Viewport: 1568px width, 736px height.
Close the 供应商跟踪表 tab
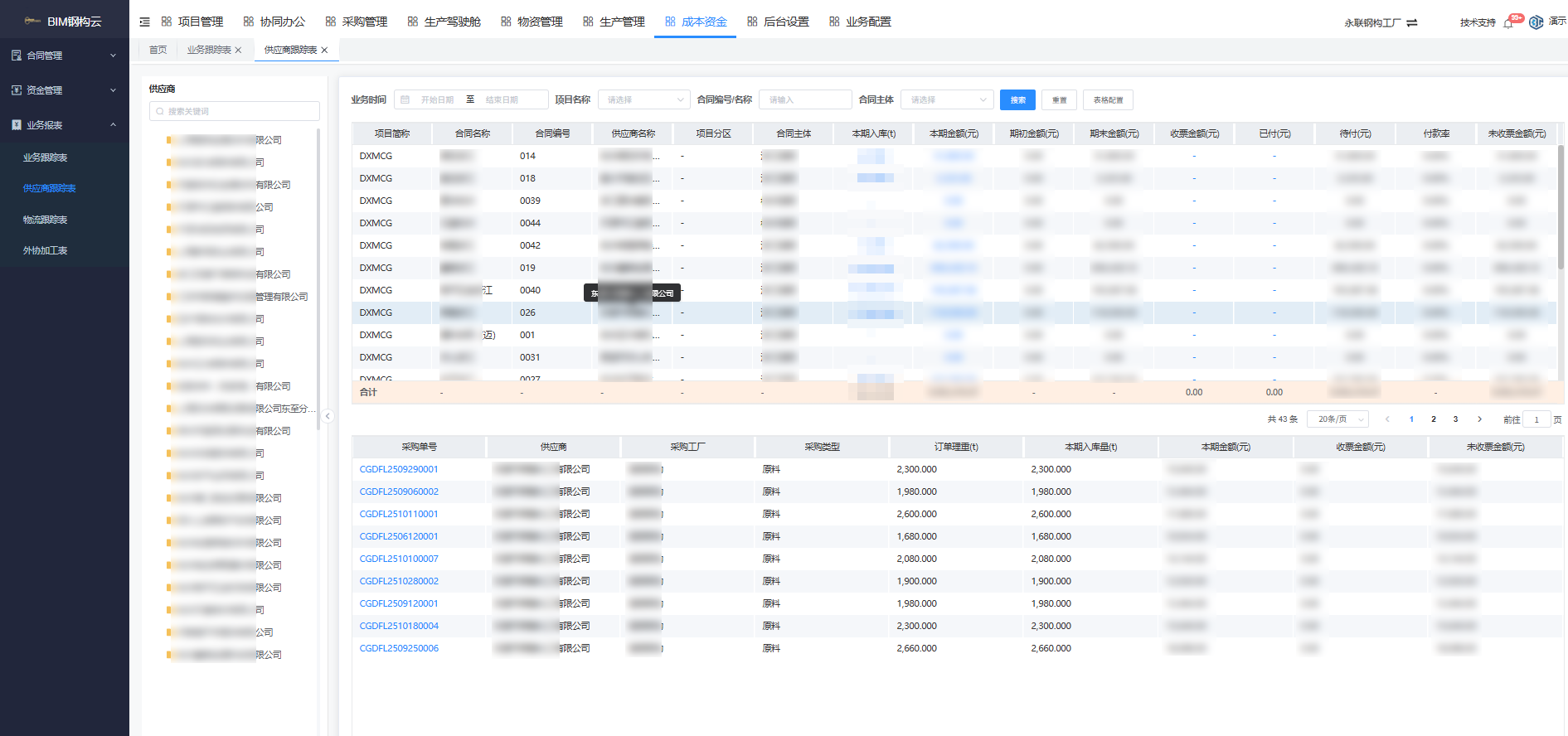[x=324, y=51]
